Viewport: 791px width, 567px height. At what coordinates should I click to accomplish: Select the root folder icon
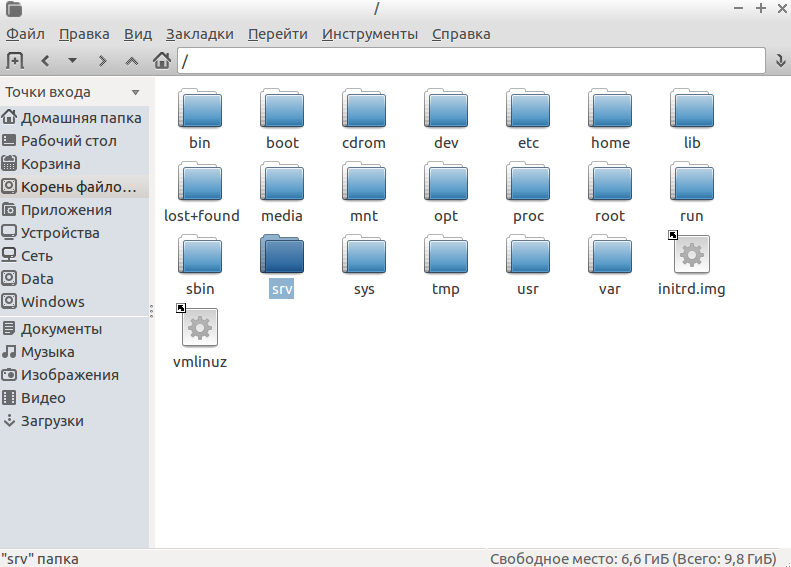(610, 182)
